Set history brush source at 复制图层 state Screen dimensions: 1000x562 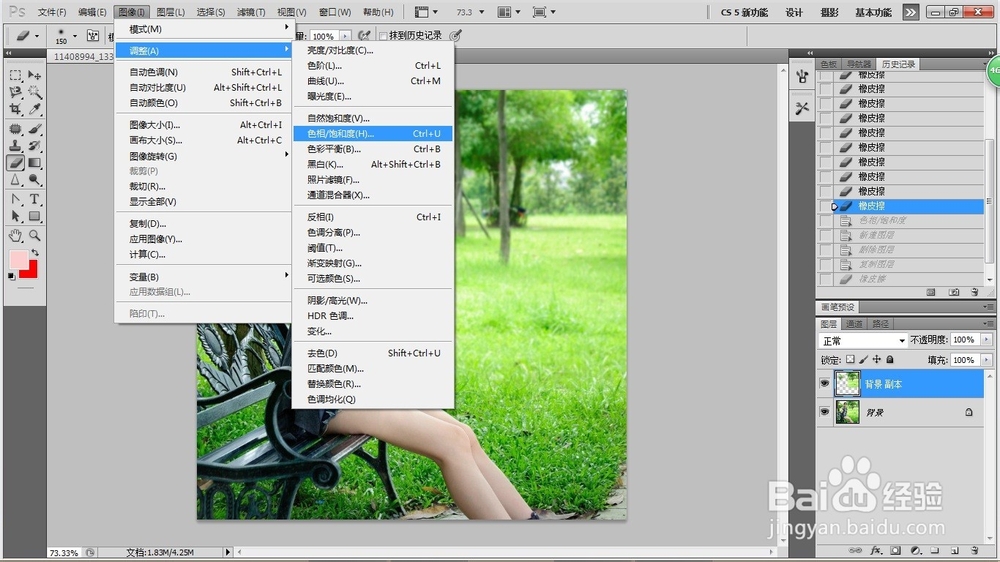(826, 265)
